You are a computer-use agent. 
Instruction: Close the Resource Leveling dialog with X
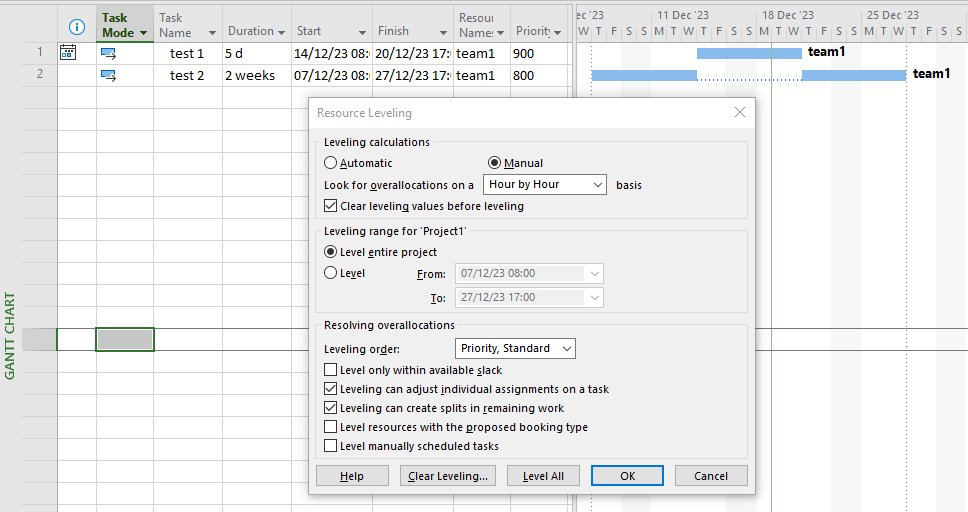740,112
